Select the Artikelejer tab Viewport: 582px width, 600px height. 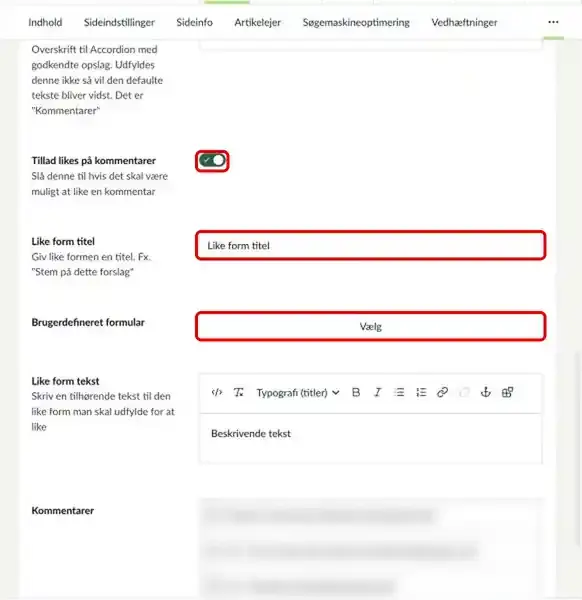point(258,23)
